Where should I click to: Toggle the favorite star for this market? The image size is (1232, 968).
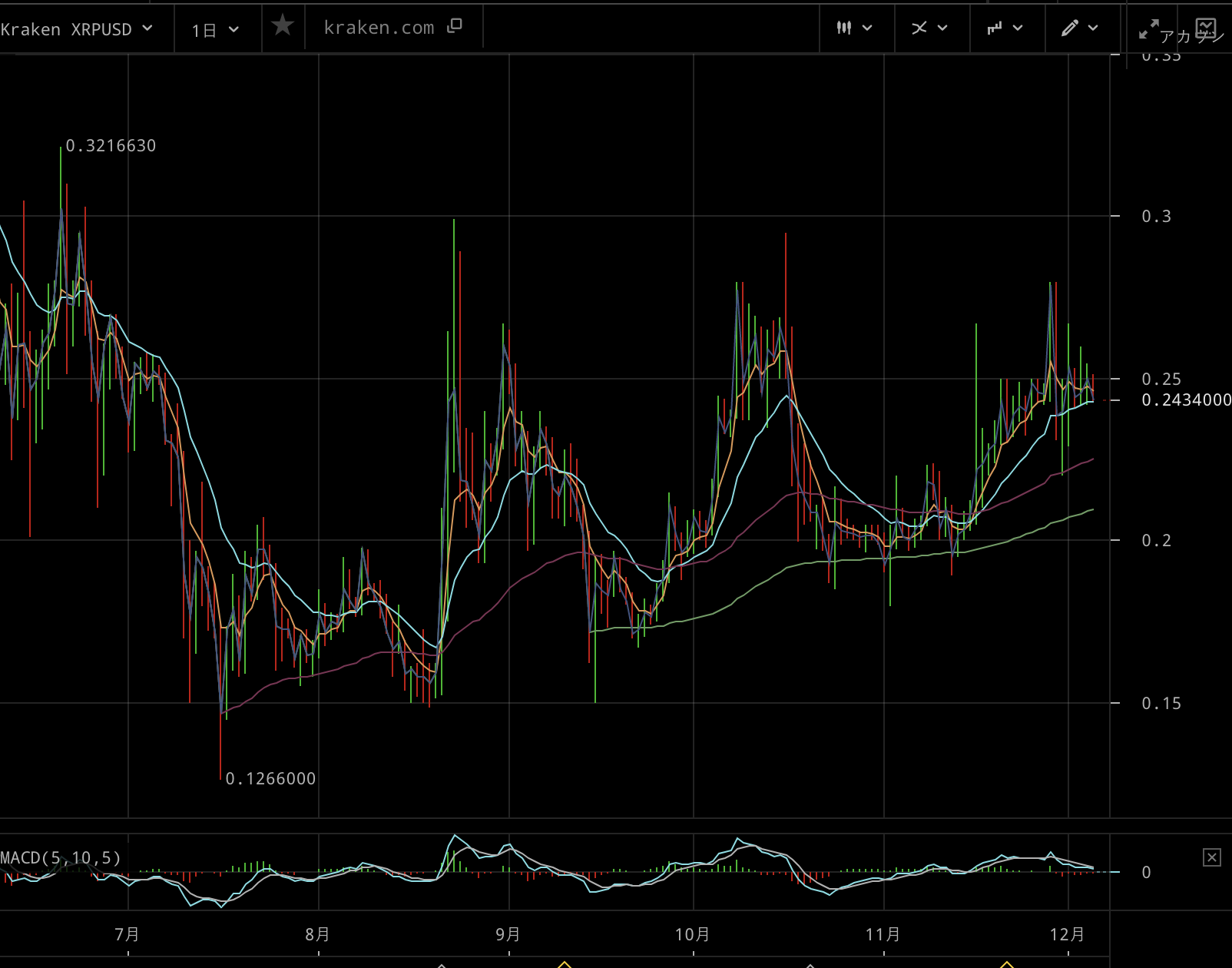[283, 26]
